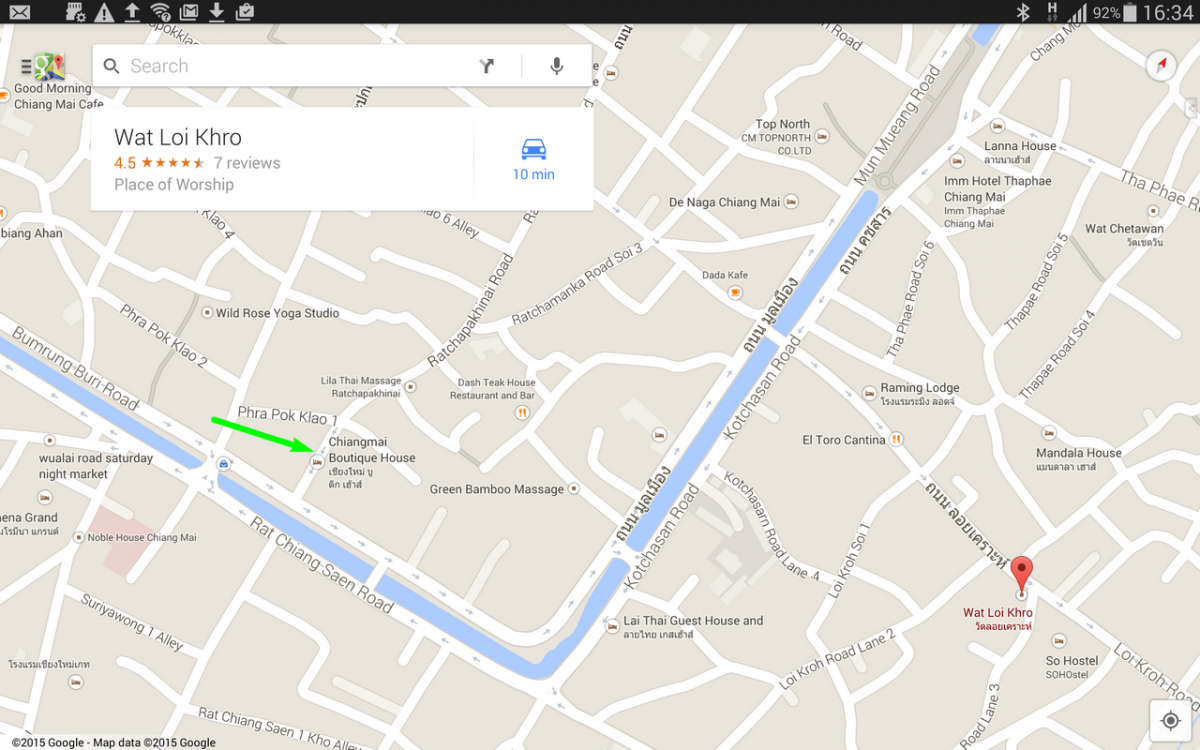The image size is (1200, 750).
Task: Select Green Bamboo Massage on map
Action: 573,489
